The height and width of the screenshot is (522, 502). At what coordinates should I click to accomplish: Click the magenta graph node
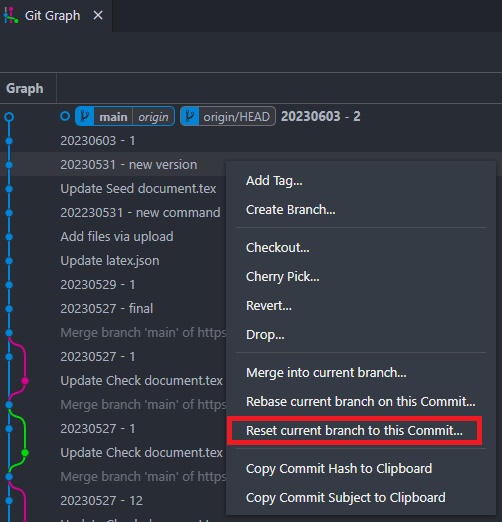[25, 381]
